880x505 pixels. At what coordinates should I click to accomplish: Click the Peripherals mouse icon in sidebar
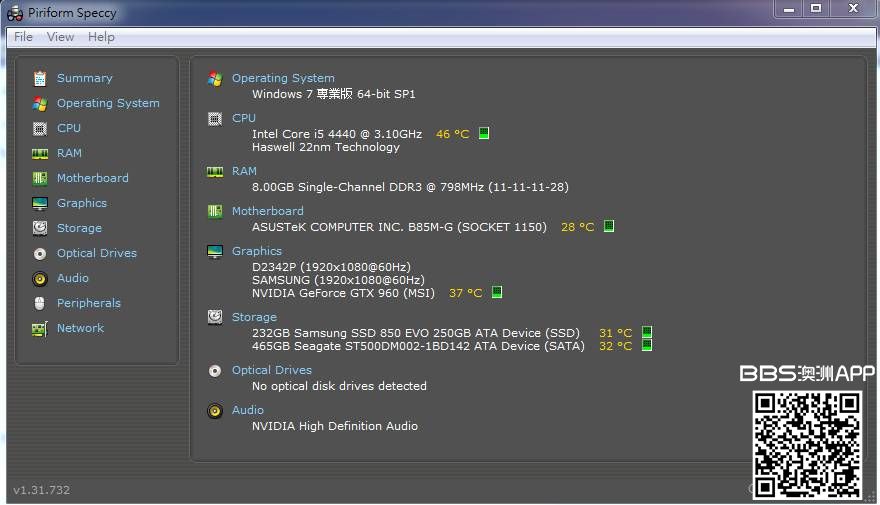point(40,303)
